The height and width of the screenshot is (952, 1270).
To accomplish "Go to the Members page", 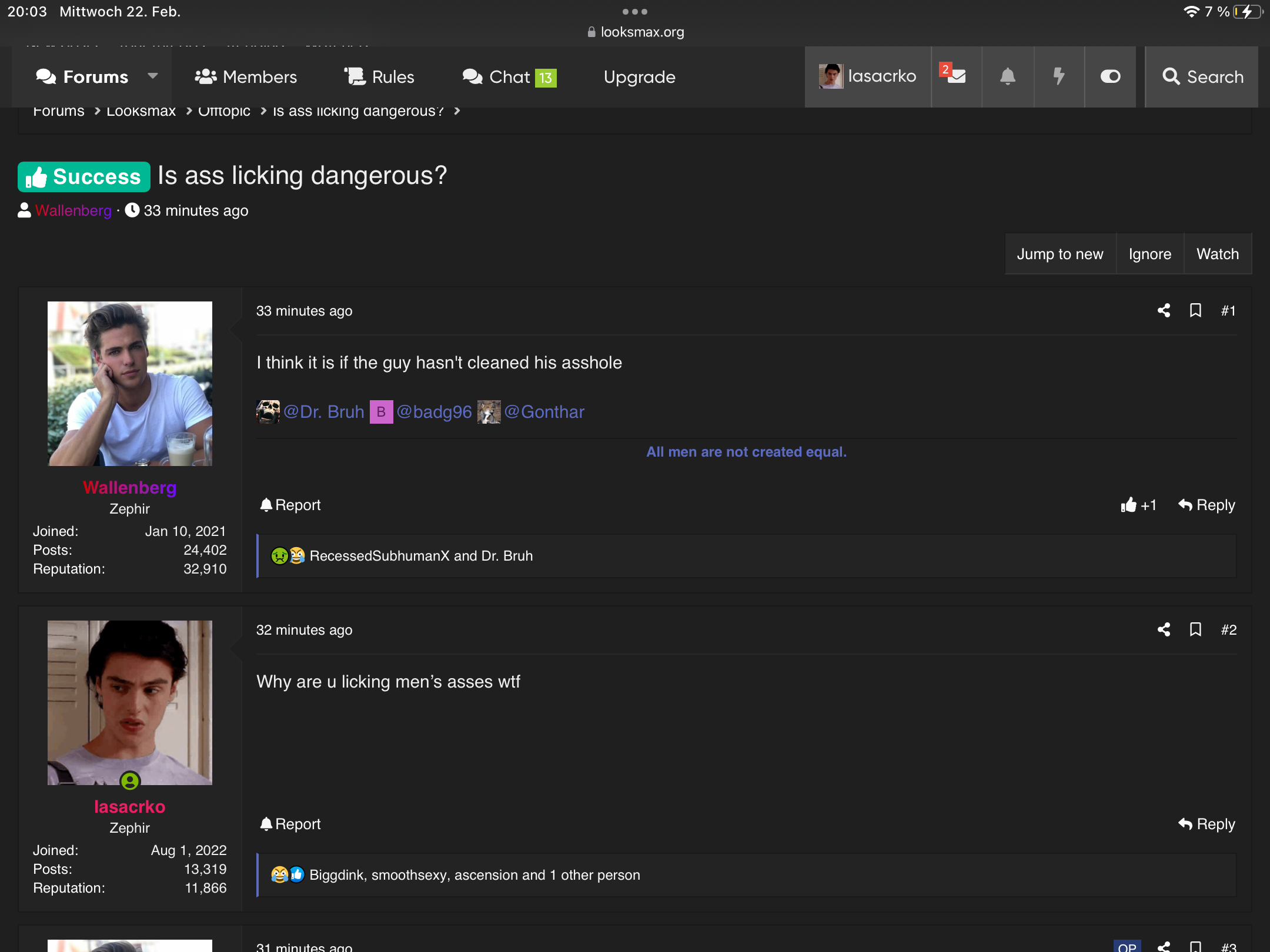I will 246,77.
